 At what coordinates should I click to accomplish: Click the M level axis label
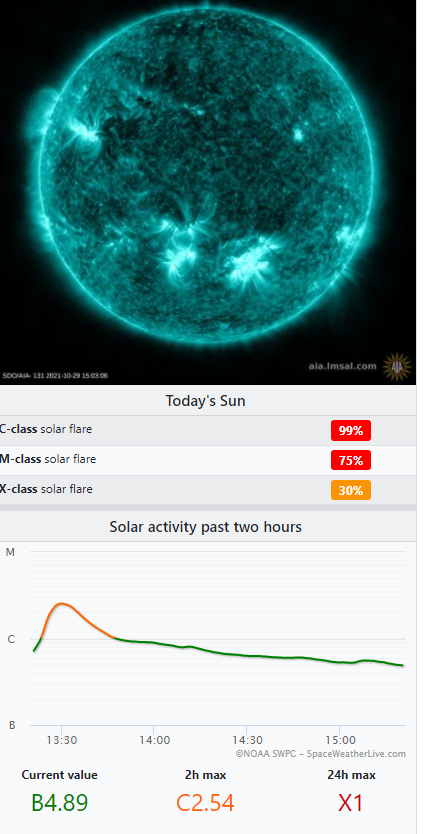tap(10, 552)
